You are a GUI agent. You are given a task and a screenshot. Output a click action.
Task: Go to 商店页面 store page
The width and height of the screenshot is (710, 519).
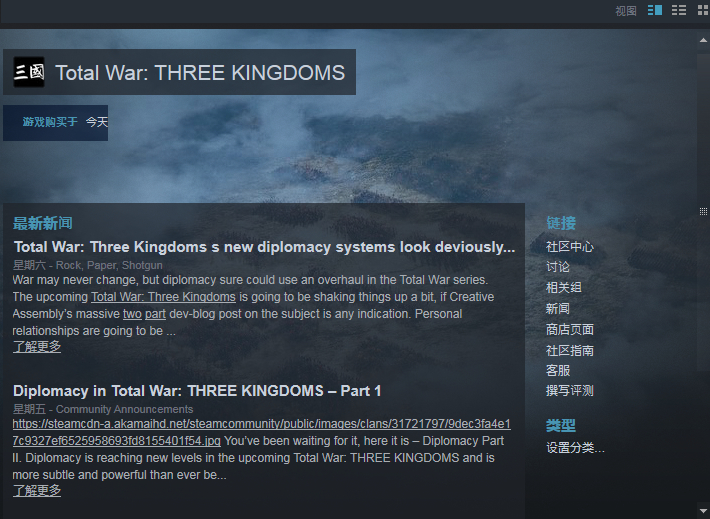570,329
